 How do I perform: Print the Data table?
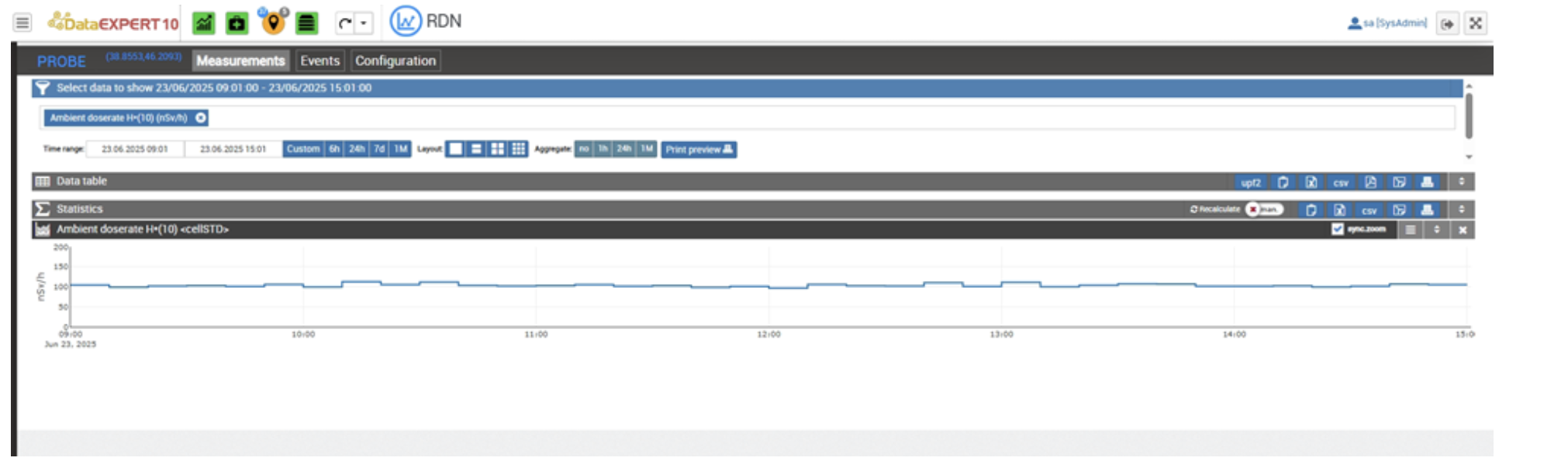pyautogui.click(x=1427, y=182)
